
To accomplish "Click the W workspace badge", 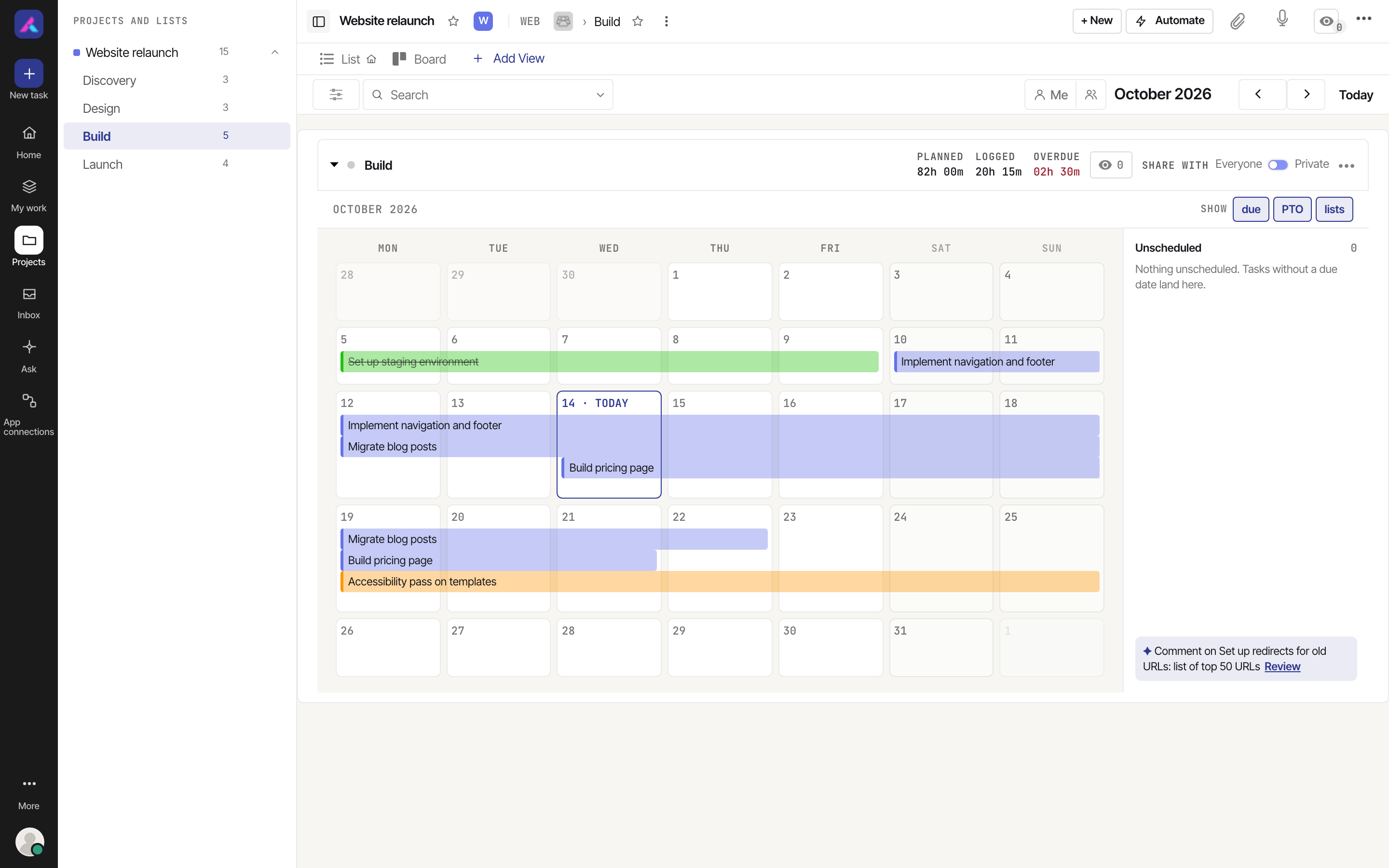I will coord(483,21).
